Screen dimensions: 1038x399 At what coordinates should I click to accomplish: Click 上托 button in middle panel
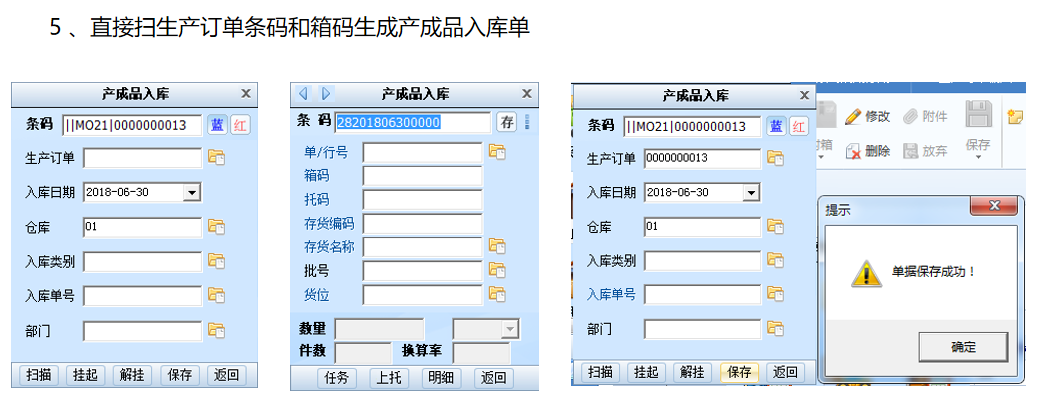coord(389,378)
